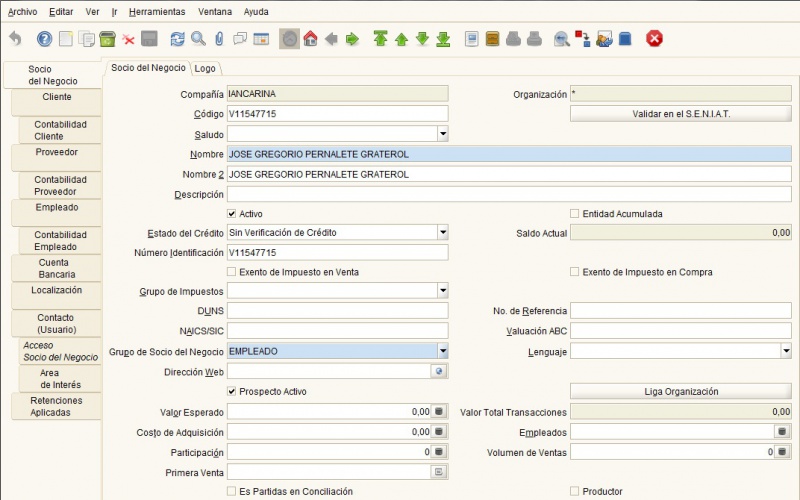The width and height of the screenshot is (800, 500).
Task: Open the Help question mark icon
Action: [44, 39]
